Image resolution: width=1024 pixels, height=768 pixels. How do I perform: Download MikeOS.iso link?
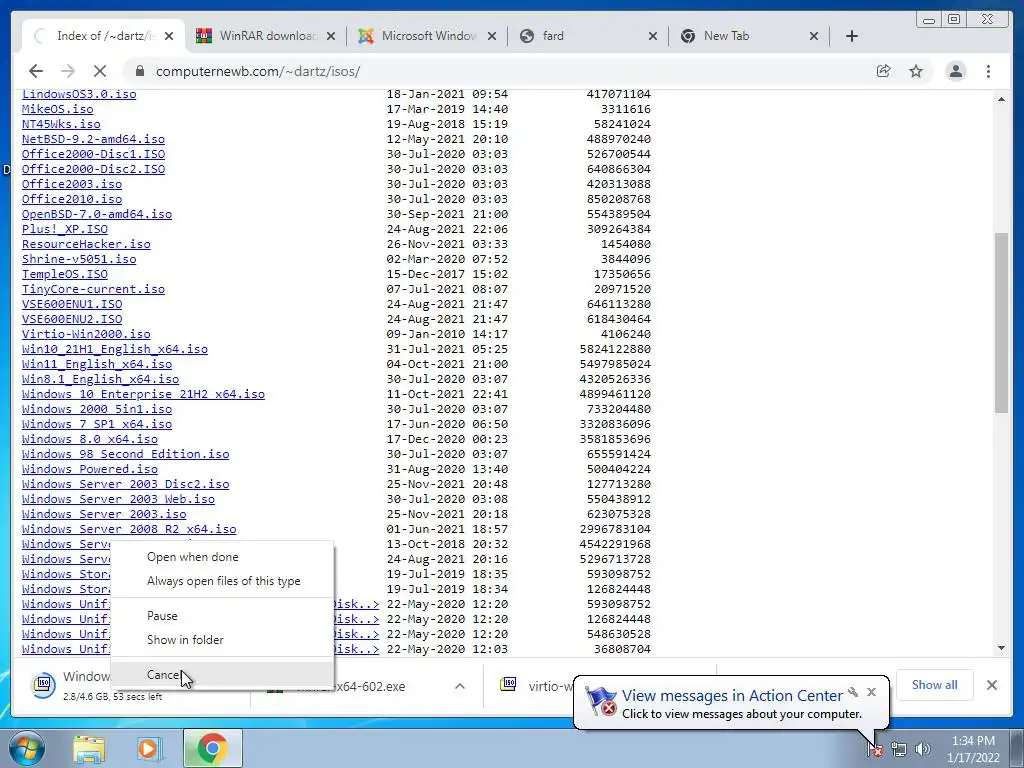[x=57, y=109]
